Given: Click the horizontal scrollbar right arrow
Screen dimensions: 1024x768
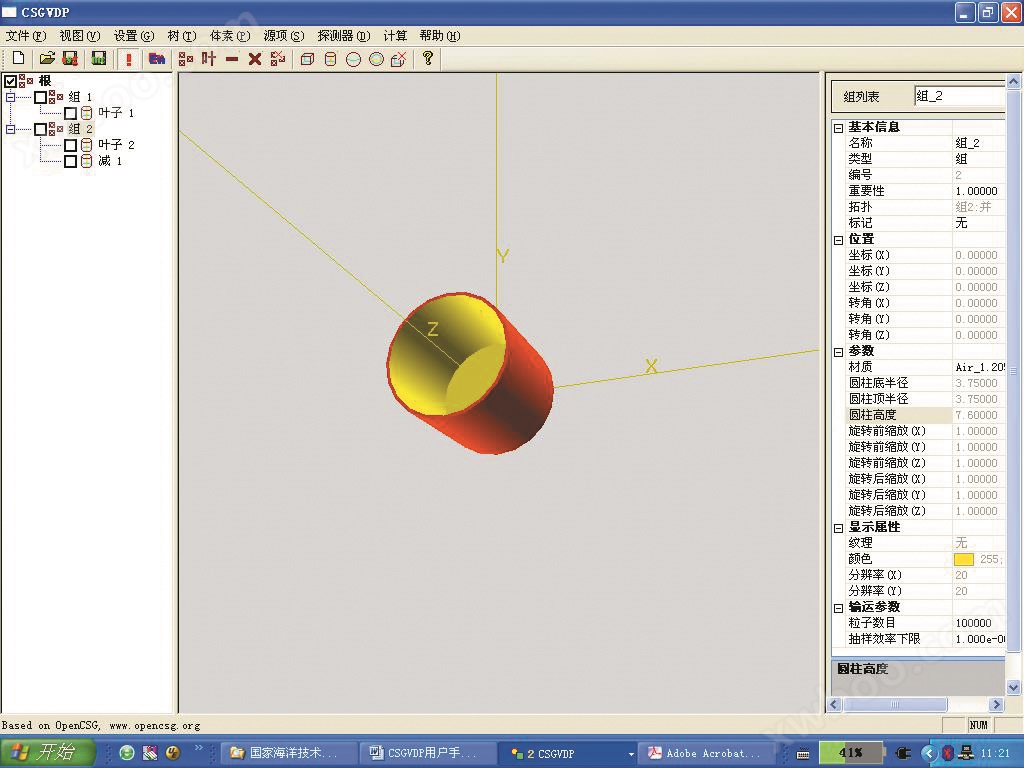Looking at the screenshot, I should [x=996, y=705].
